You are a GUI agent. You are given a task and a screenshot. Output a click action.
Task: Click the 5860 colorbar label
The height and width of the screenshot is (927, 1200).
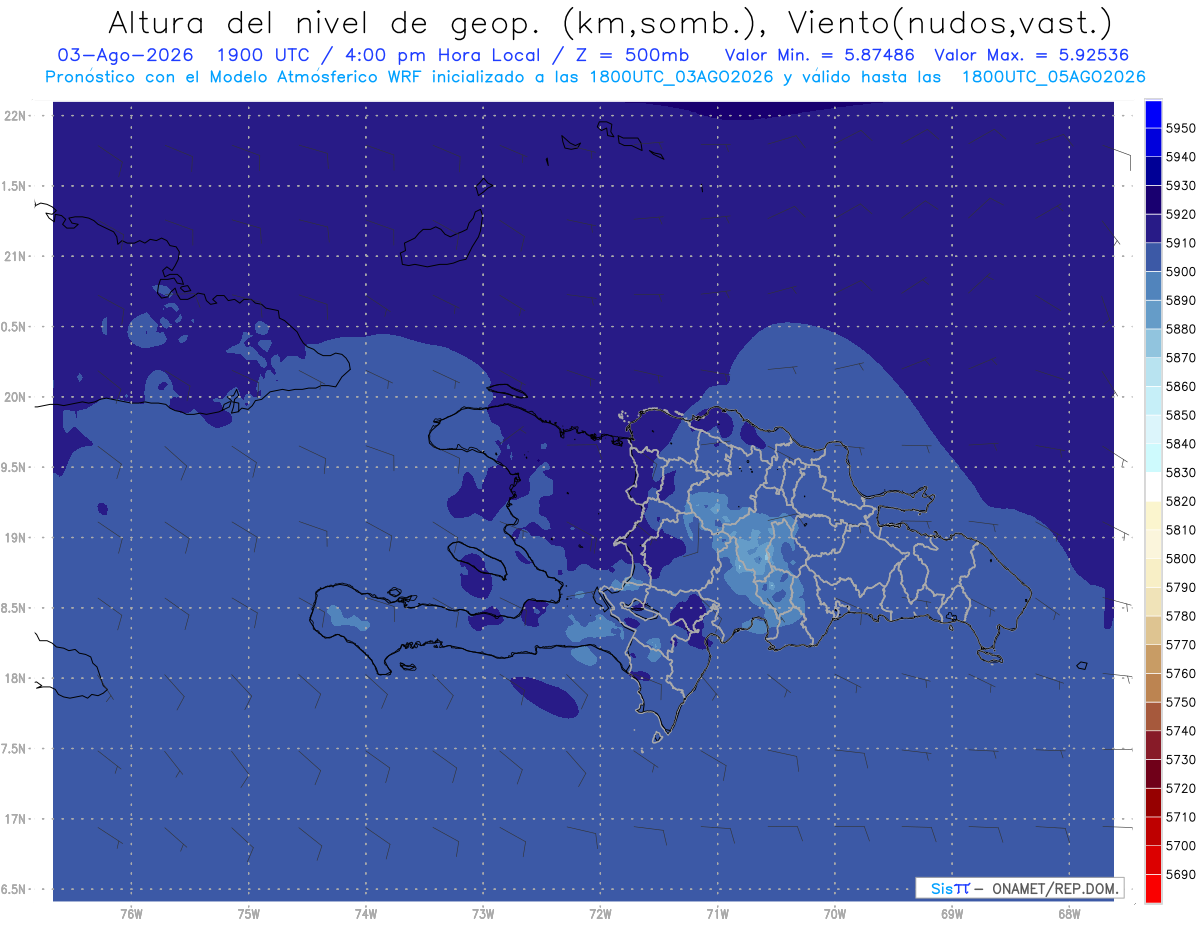(x=1180, y=386)
